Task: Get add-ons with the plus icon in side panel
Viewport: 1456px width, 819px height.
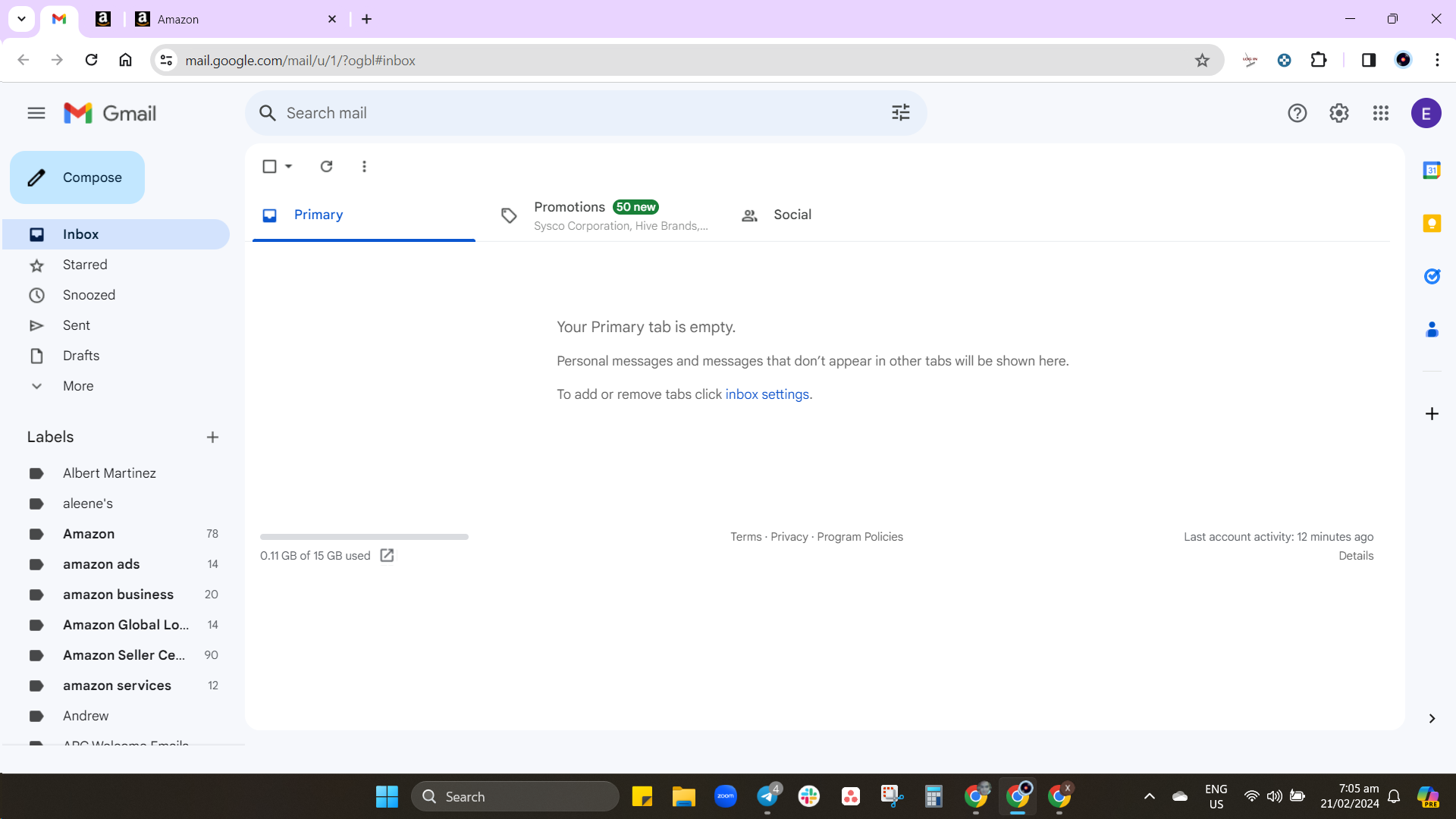Action: point(1432,413)
